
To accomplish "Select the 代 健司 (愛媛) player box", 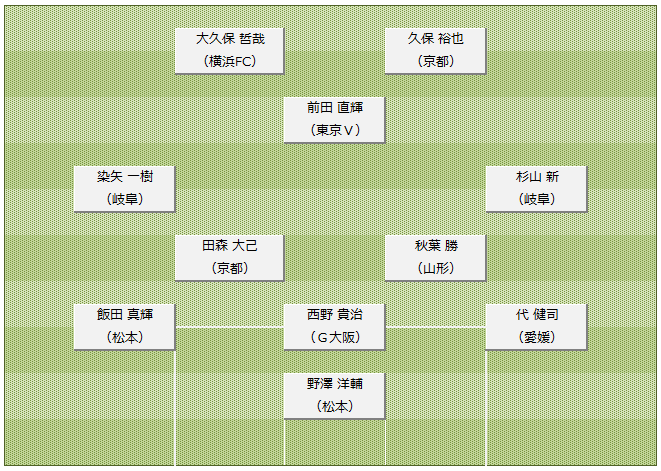I will point(536,327).
